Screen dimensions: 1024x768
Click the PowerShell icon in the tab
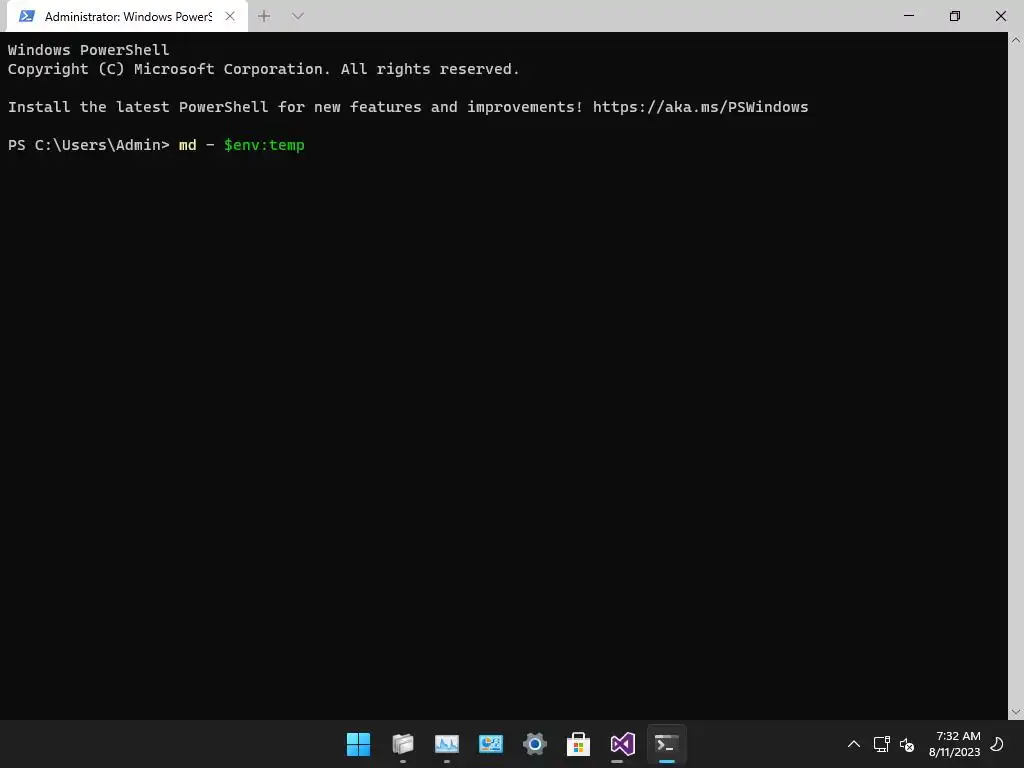(x=27, y=16)
